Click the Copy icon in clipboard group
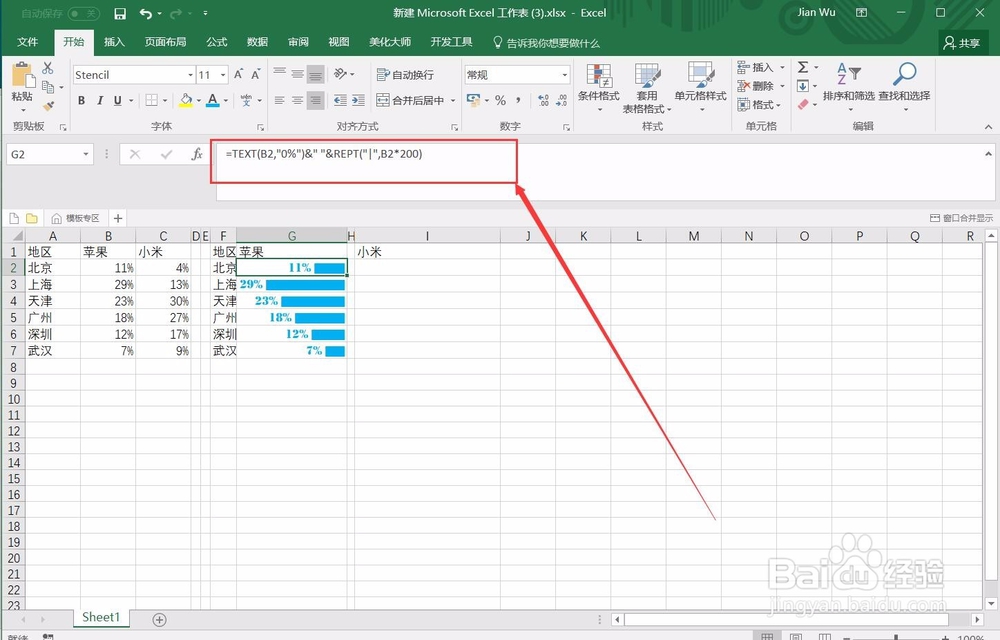 pos(48,87)
